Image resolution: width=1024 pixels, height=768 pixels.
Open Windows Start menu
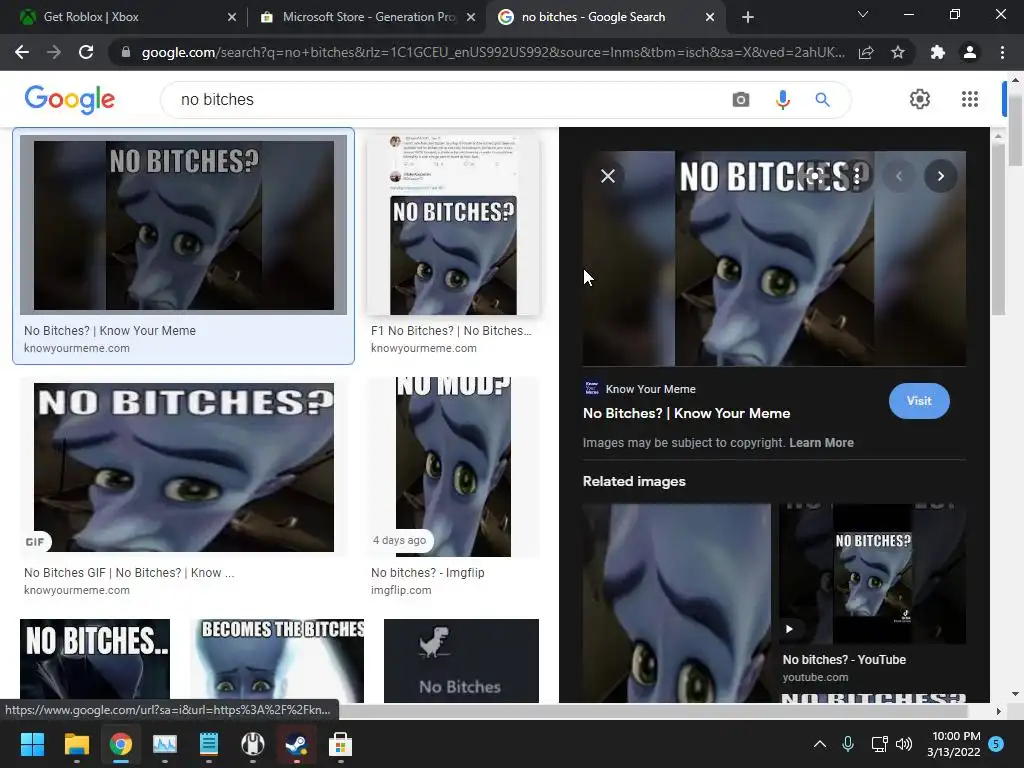coord(32,744)
